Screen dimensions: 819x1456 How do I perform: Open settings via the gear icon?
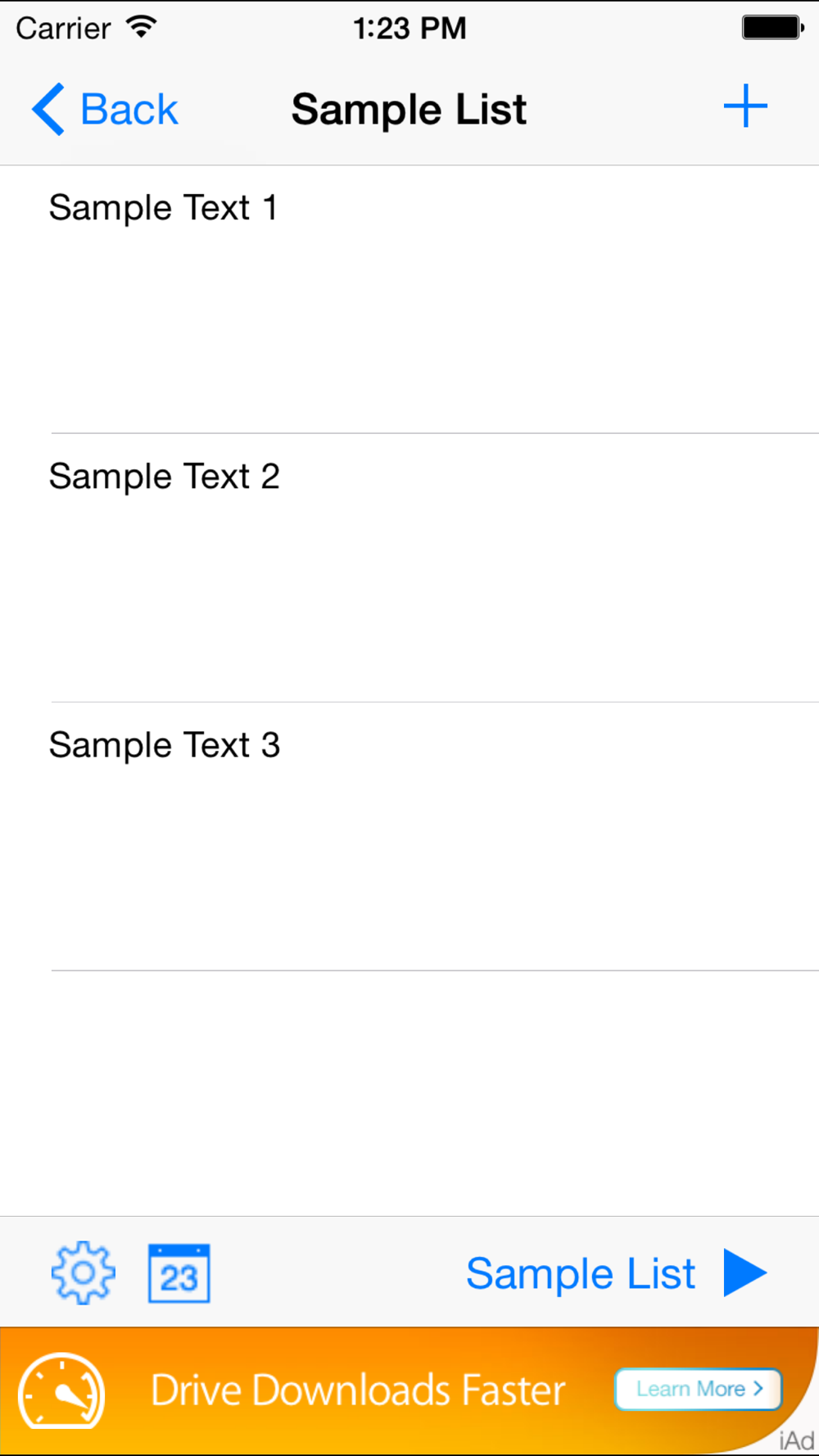tap(83, 1273)
